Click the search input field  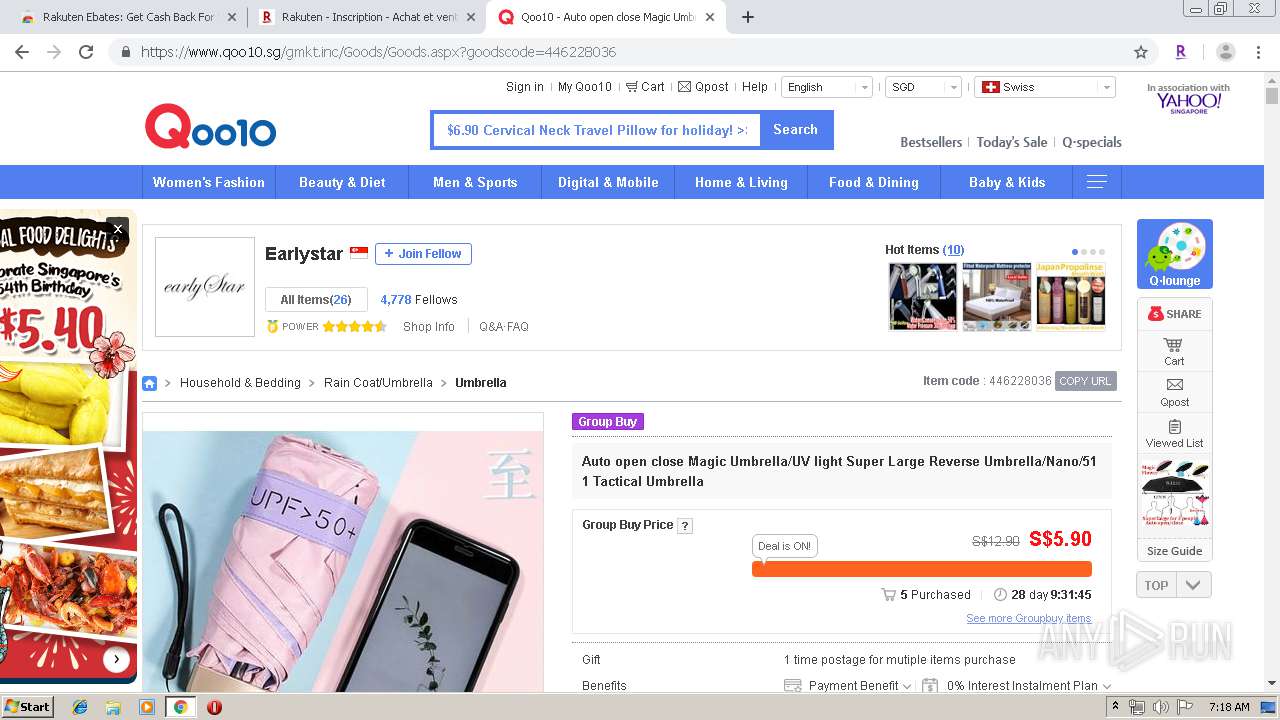(x=597, y=130)
